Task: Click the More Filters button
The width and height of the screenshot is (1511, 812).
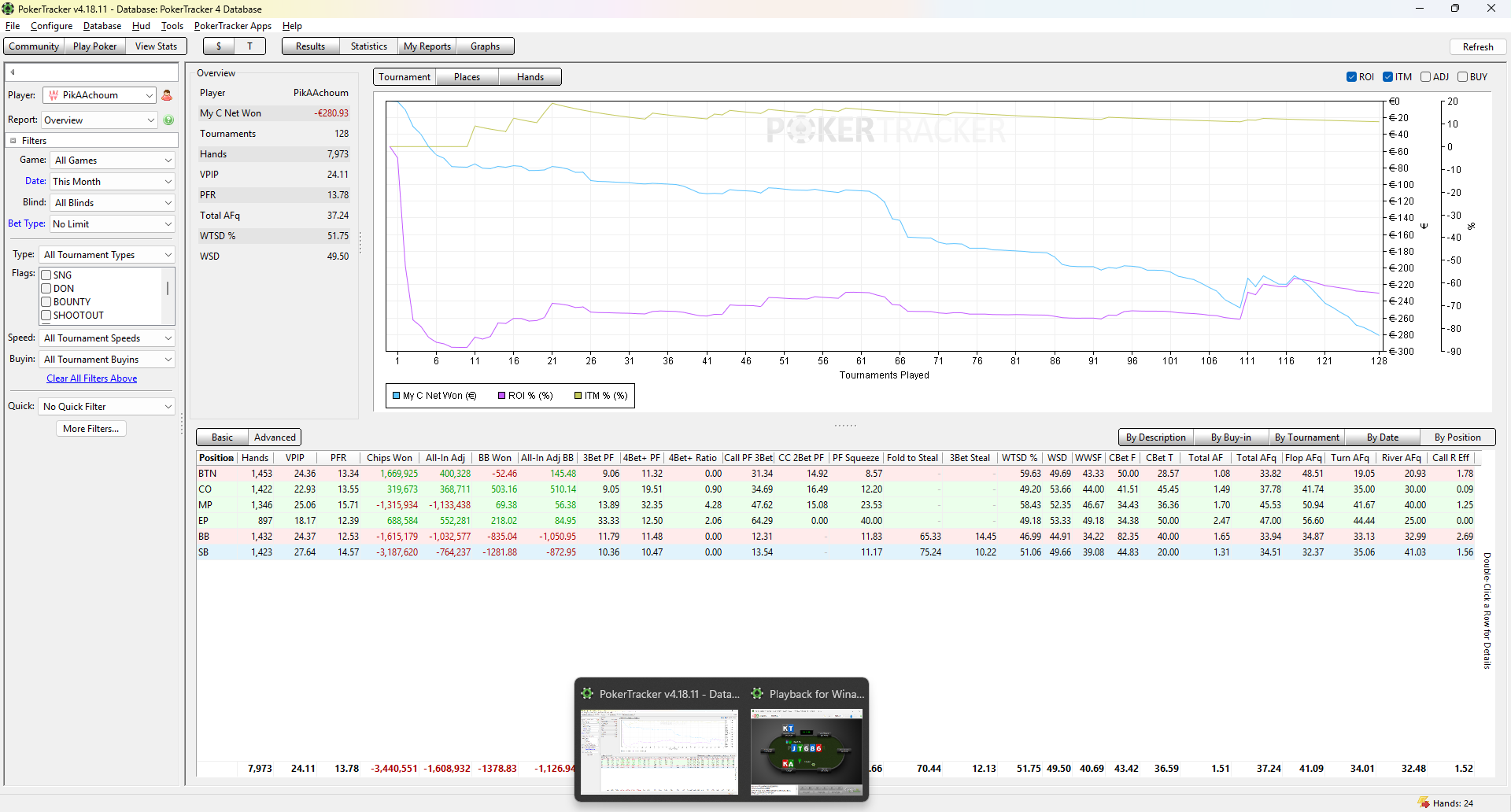Action: [x=91, y=429]
